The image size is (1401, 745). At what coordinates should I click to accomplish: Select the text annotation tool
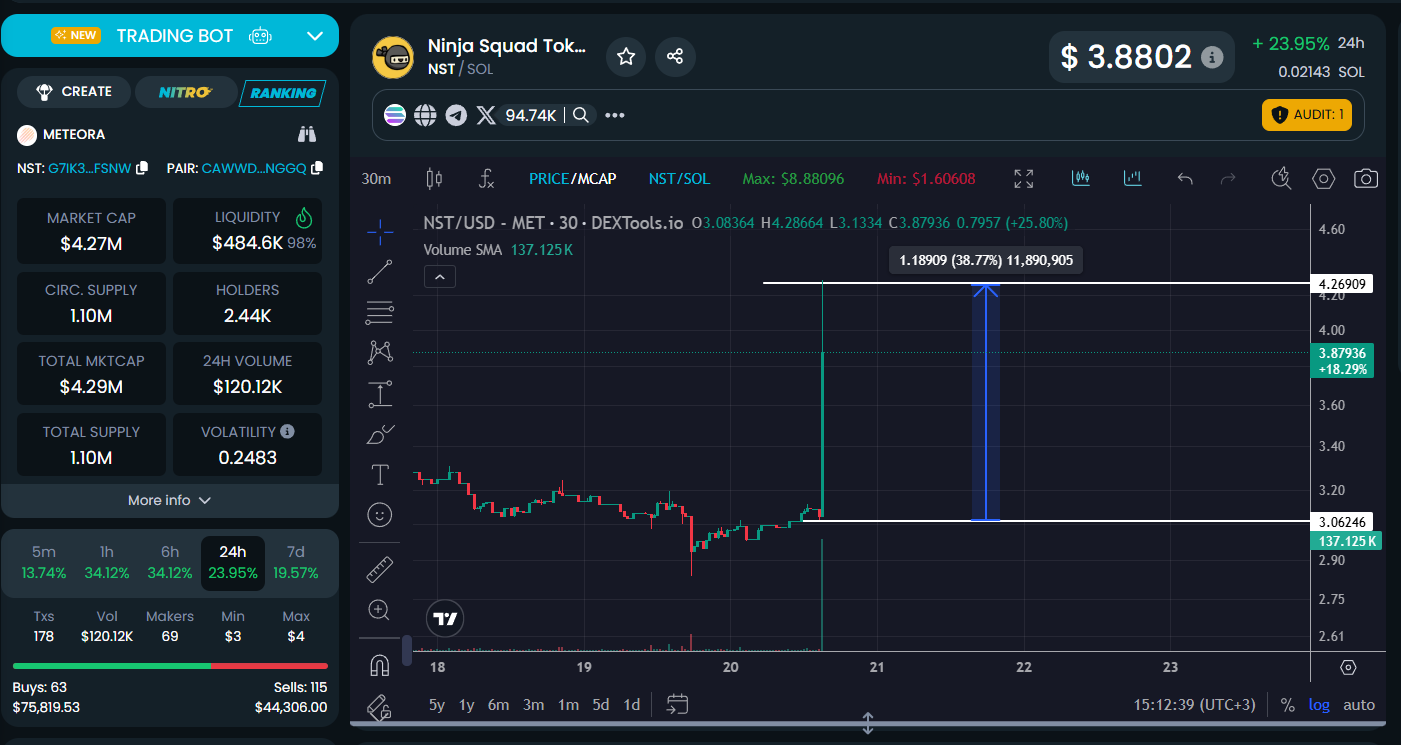(380, 474)
